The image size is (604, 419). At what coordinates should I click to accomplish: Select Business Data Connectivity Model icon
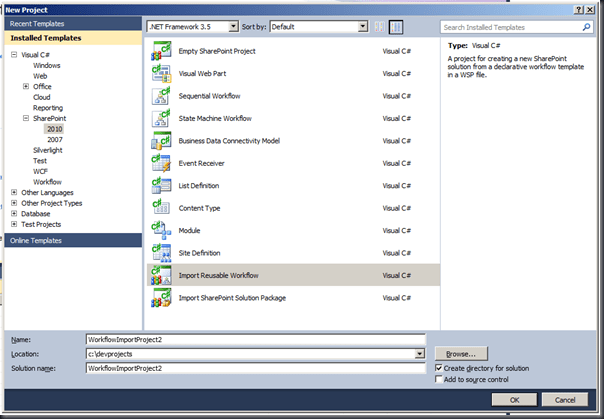coord(161,141)
